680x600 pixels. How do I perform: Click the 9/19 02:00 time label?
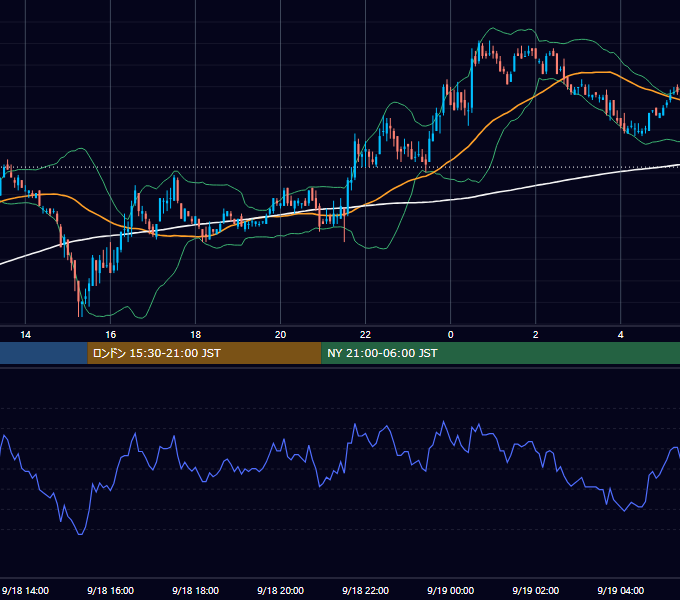(535, 590)
